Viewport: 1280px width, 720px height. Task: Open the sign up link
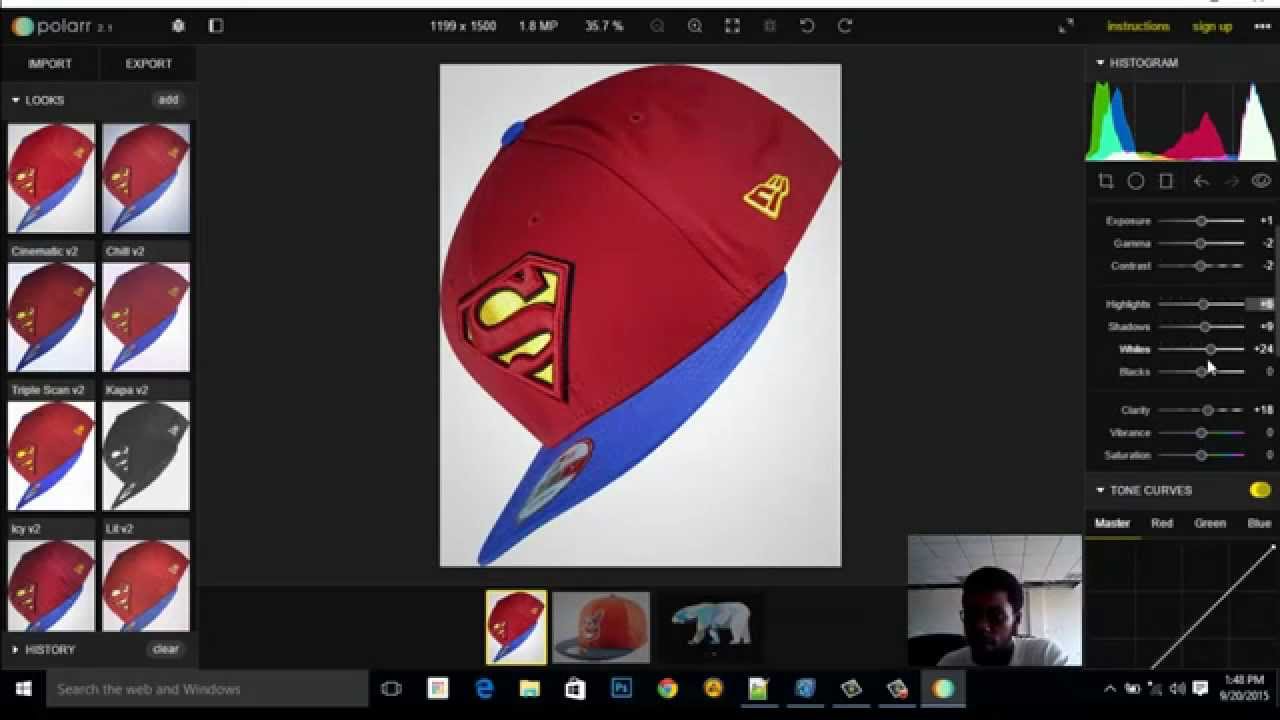pos(1212,26)
